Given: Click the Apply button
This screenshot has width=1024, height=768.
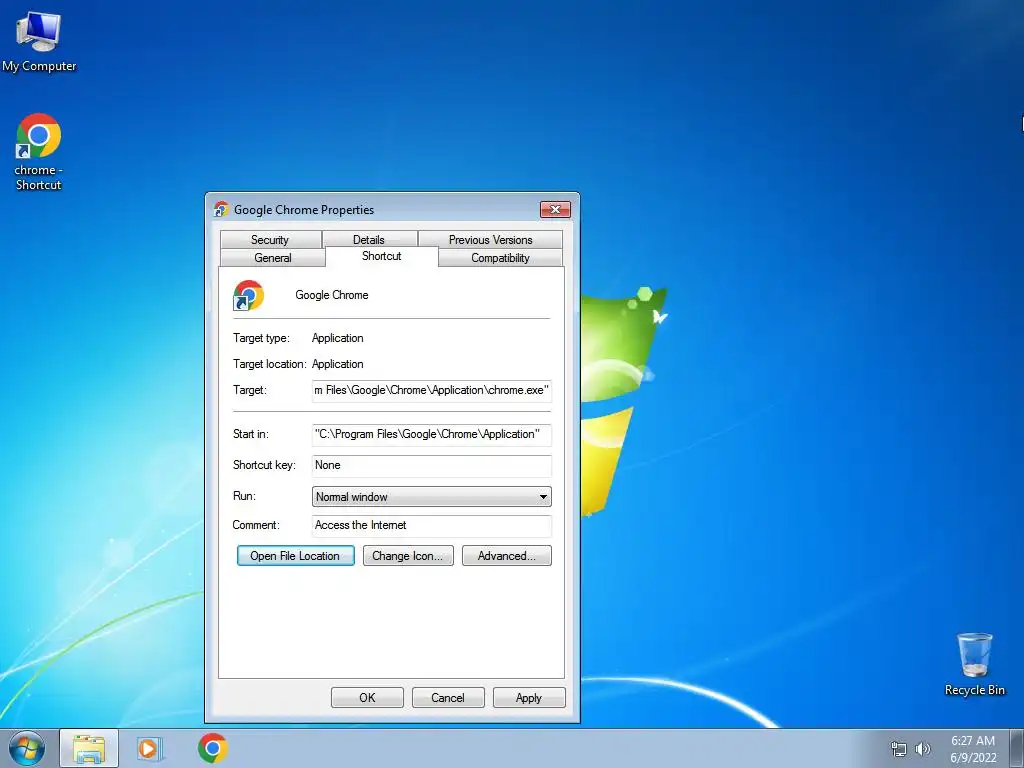Looking at the screenshot, I should coord(529,697).
